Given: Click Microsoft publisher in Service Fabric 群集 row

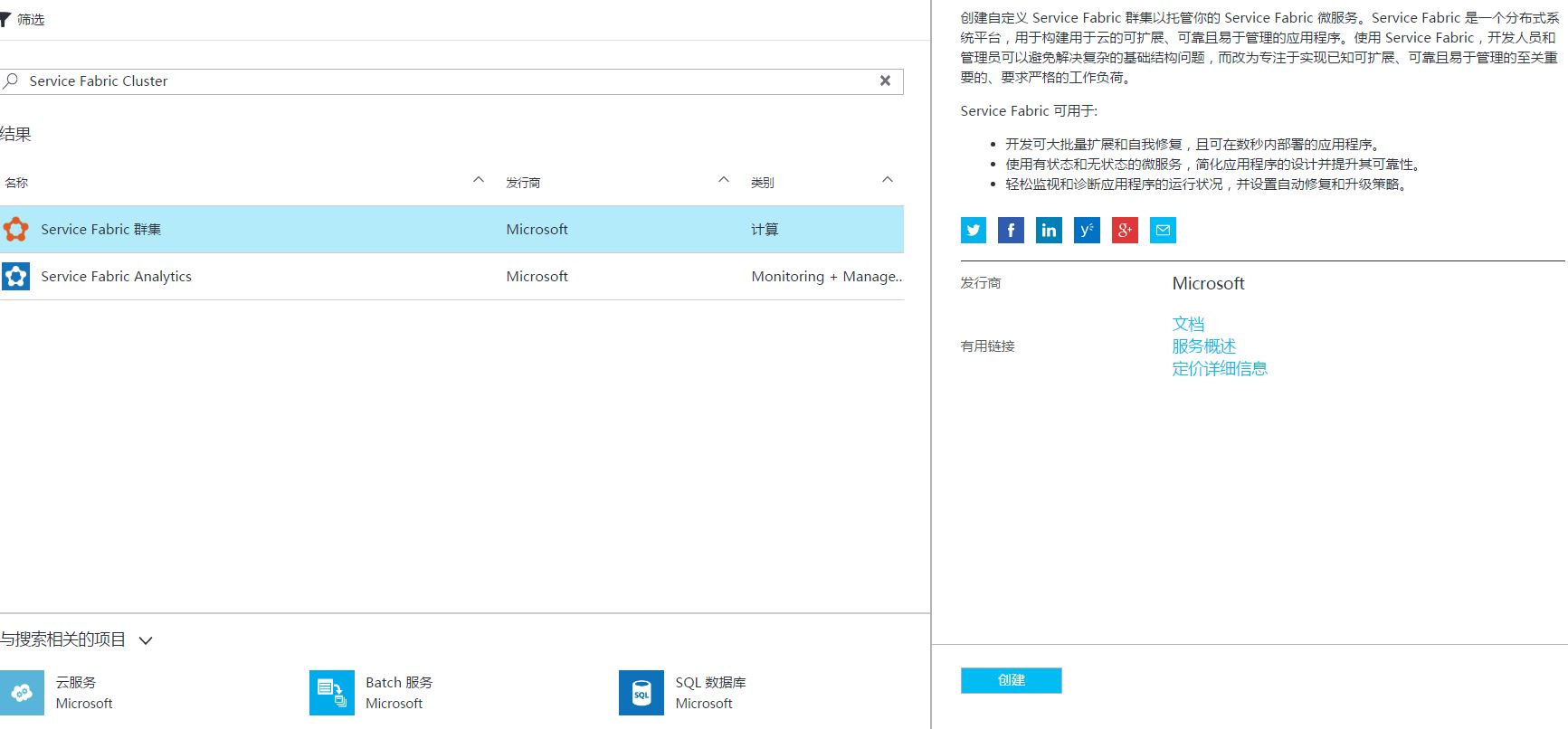Looking at the screenshot, I should pos(537,230).
